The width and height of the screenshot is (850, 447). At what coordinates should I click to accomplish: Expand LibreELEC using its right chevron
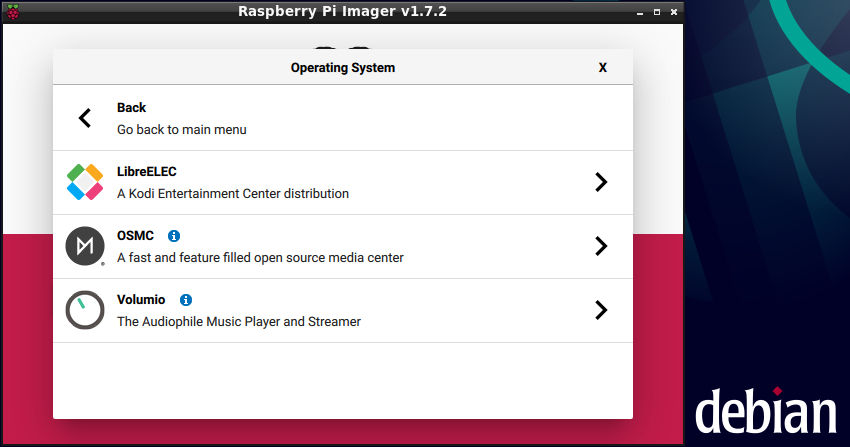pyautogui.click(x=600, y=182)
